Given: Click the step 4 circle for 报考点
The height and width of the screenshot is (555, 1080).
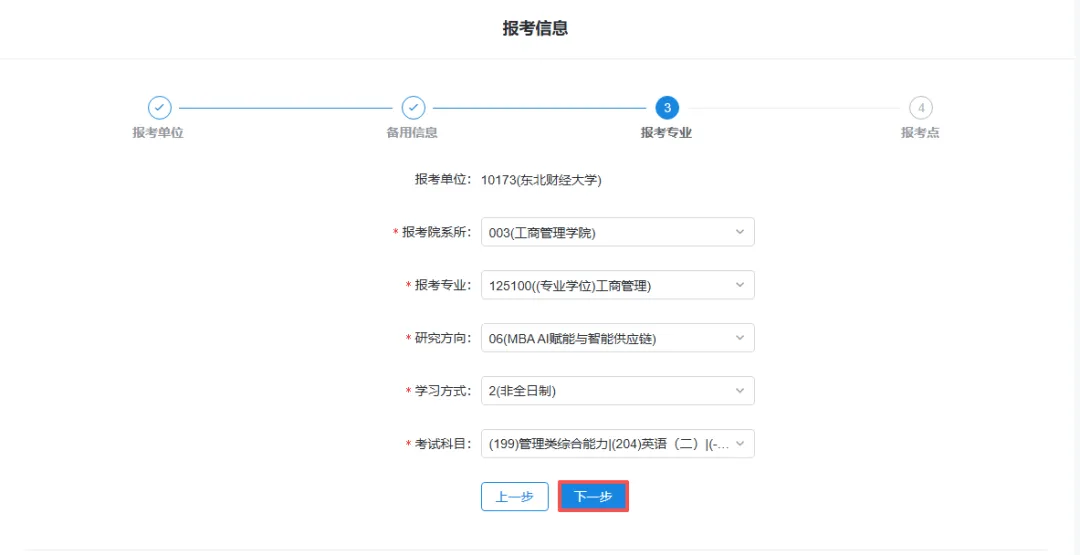Looking at the screenshot, I should (x=921, y=108).
